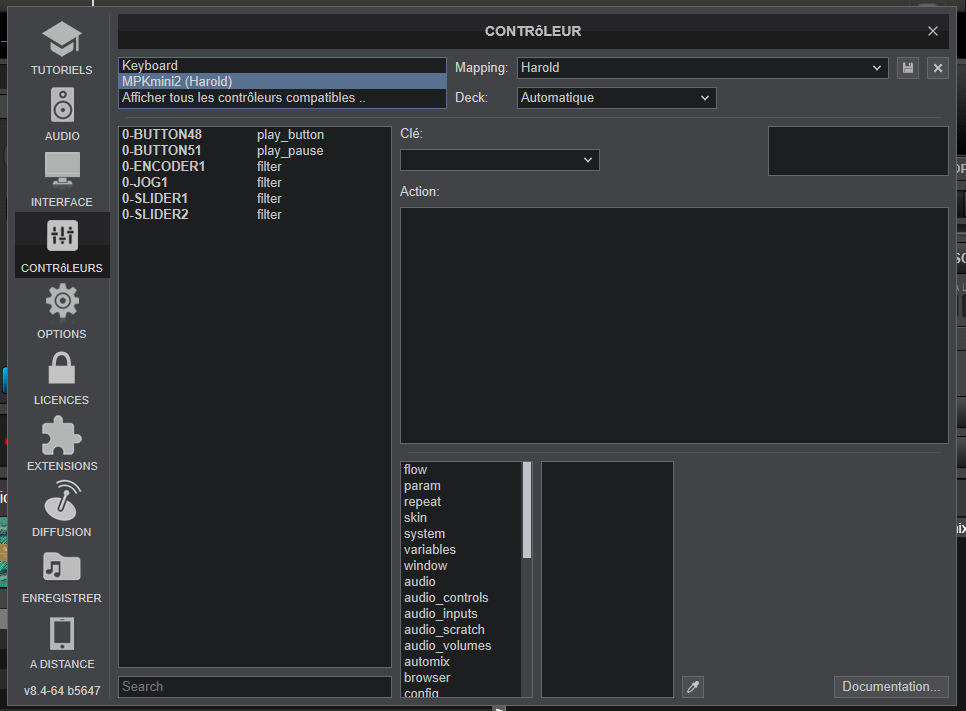Image resolution: width=966 pixels, height=711 pixels.
Task: Click the action category list scrollbar
Action: pos(527,510)
